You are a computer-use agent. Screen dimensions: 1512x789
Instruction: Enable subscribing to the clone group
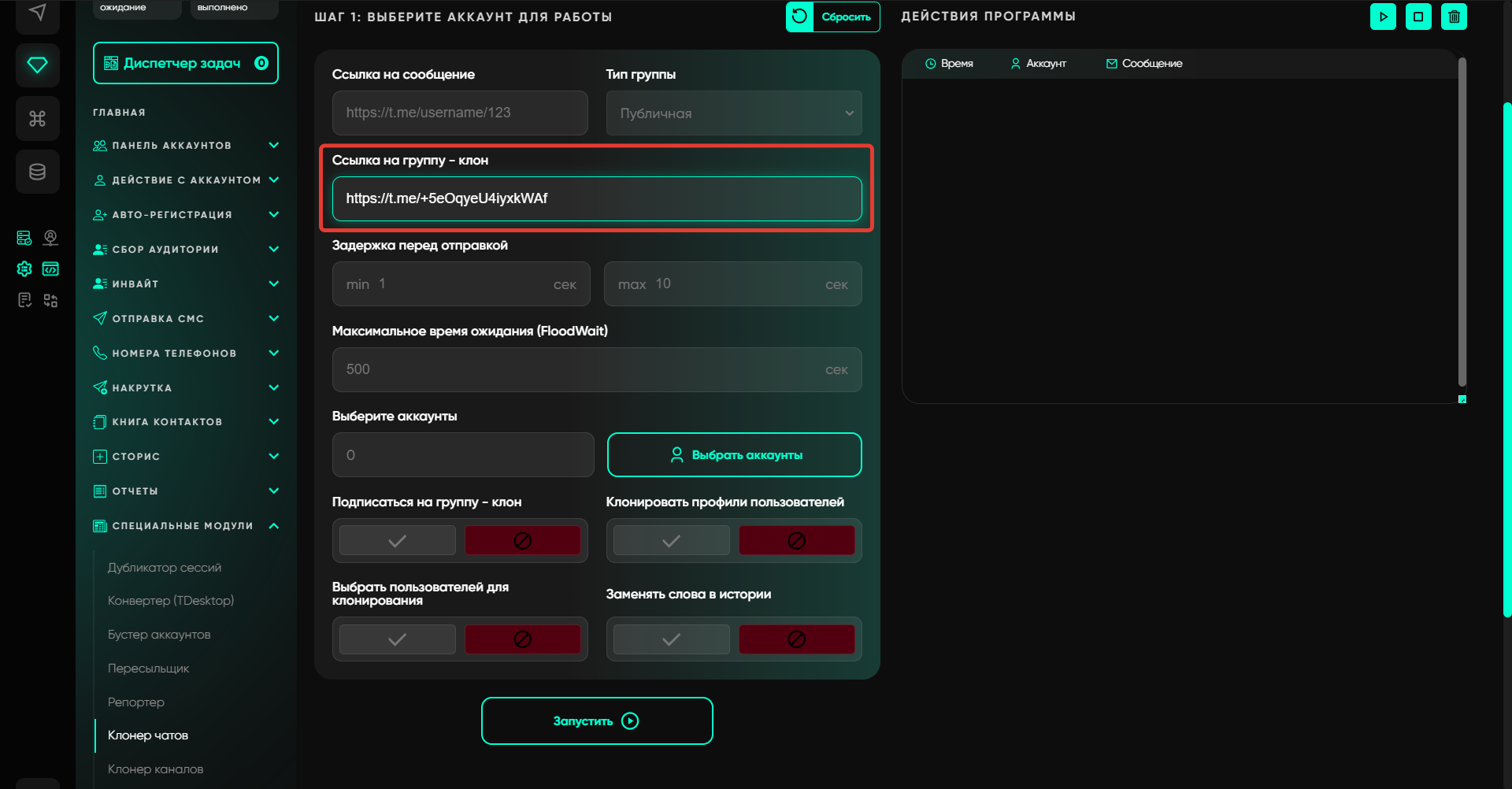click(398, 541)
